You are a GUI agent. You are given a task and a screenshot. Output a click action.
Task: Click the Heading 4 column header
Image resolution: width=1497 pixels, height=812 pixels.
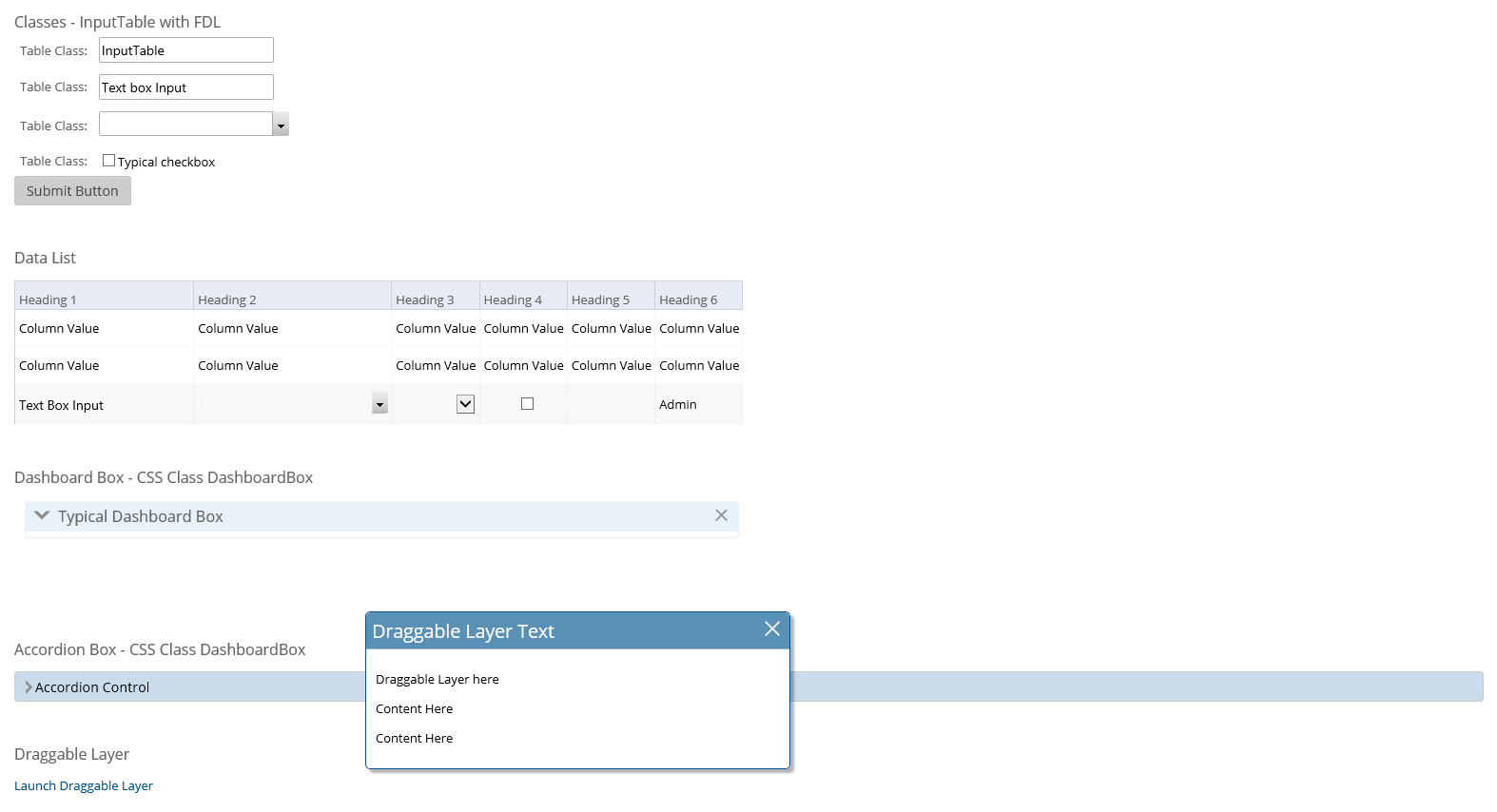coord(523,296)
